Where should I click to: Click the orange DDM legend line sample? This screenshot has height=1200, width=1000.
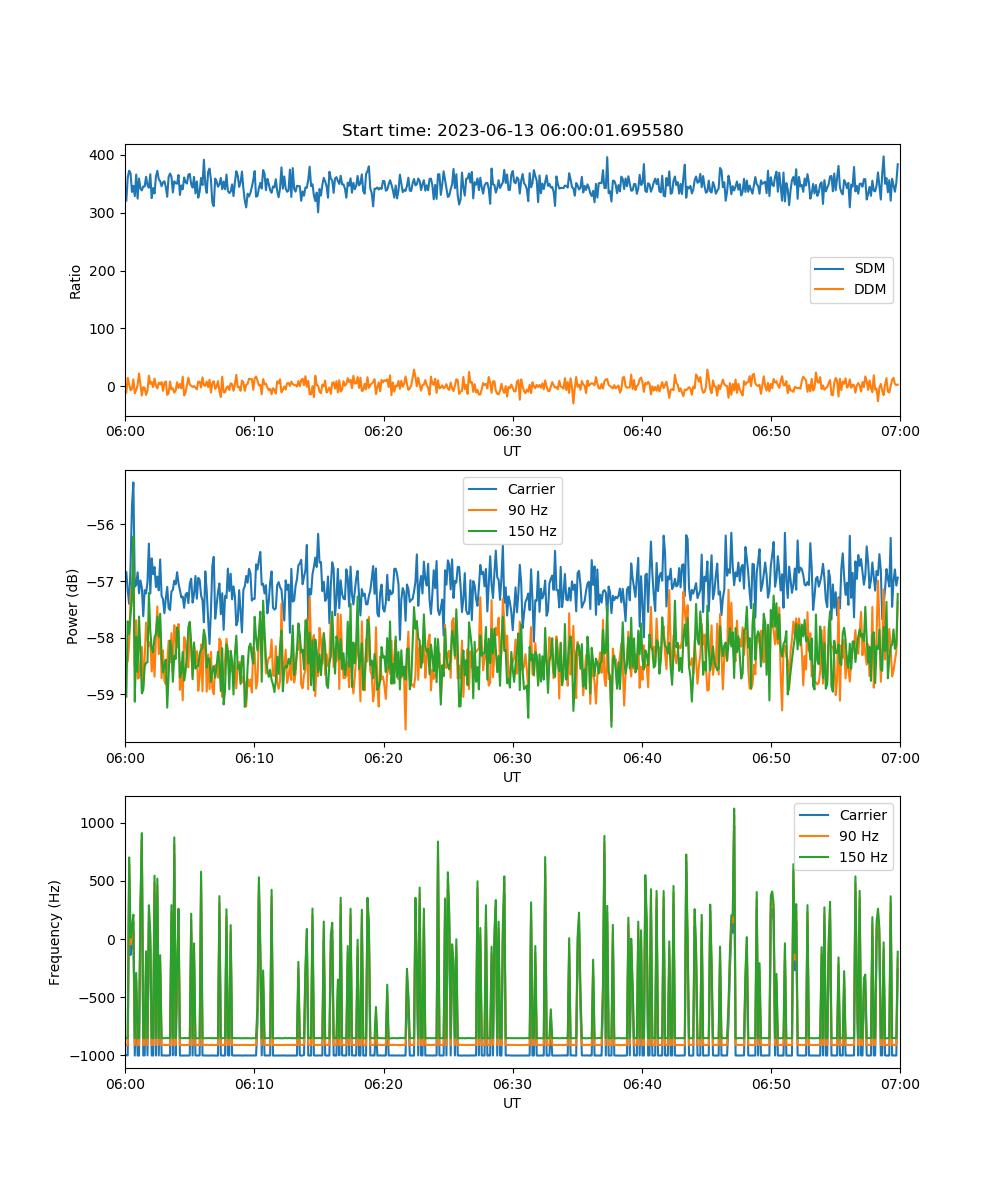828,290
